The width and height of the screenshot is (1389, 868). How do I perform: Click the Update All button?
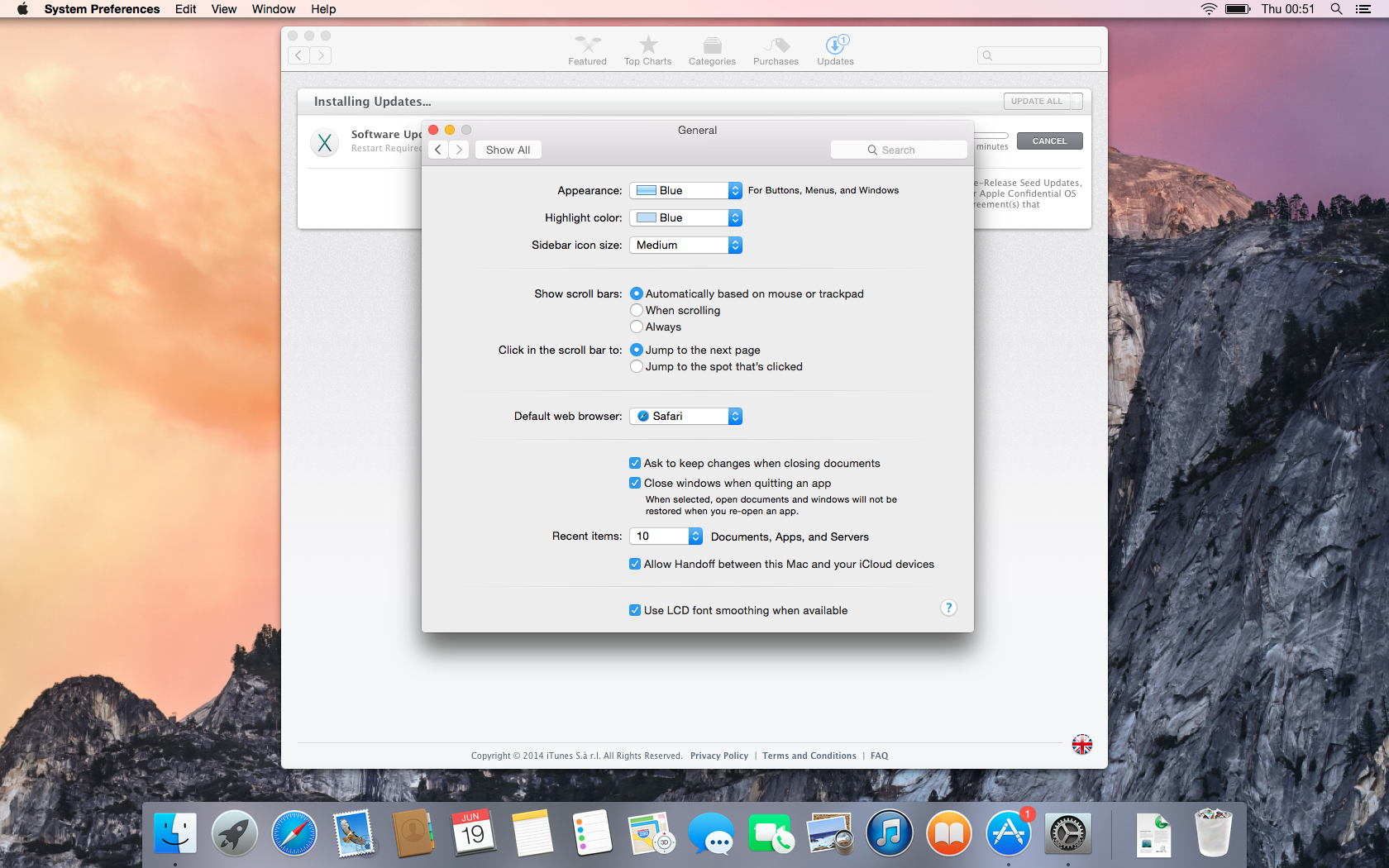[1037, 101]
